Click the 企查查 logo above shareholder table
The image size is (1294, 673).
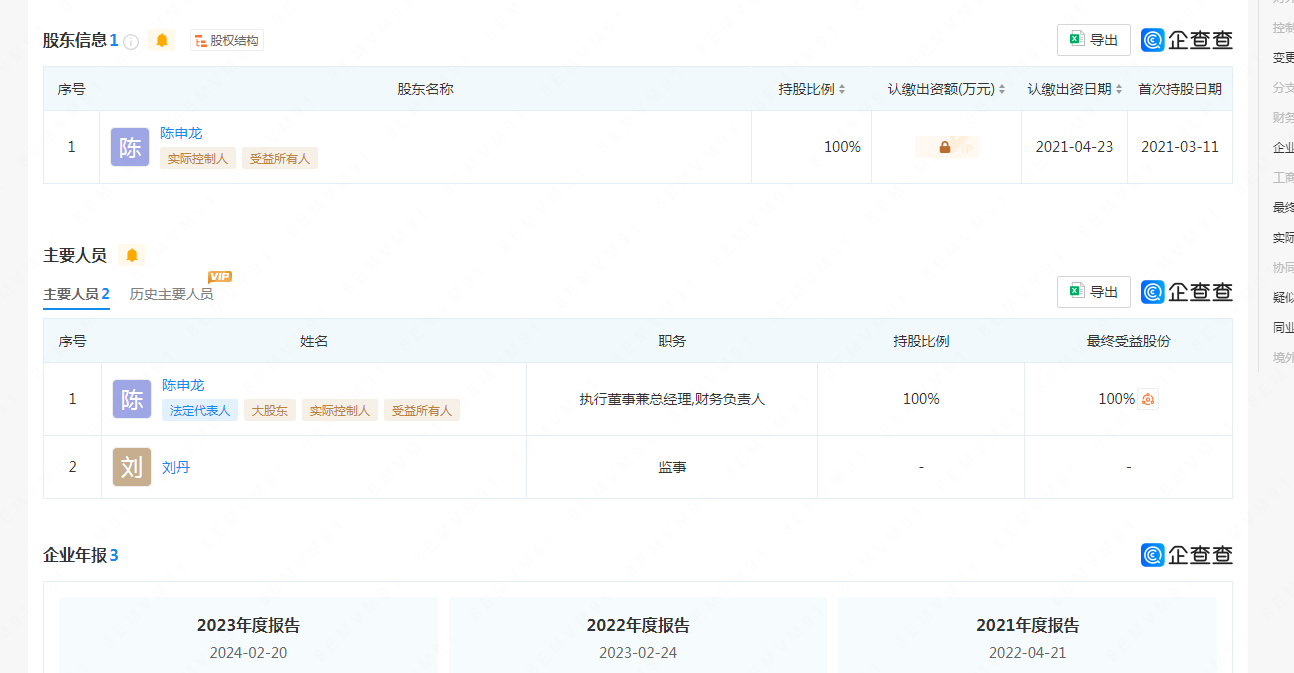(1187, 40)
